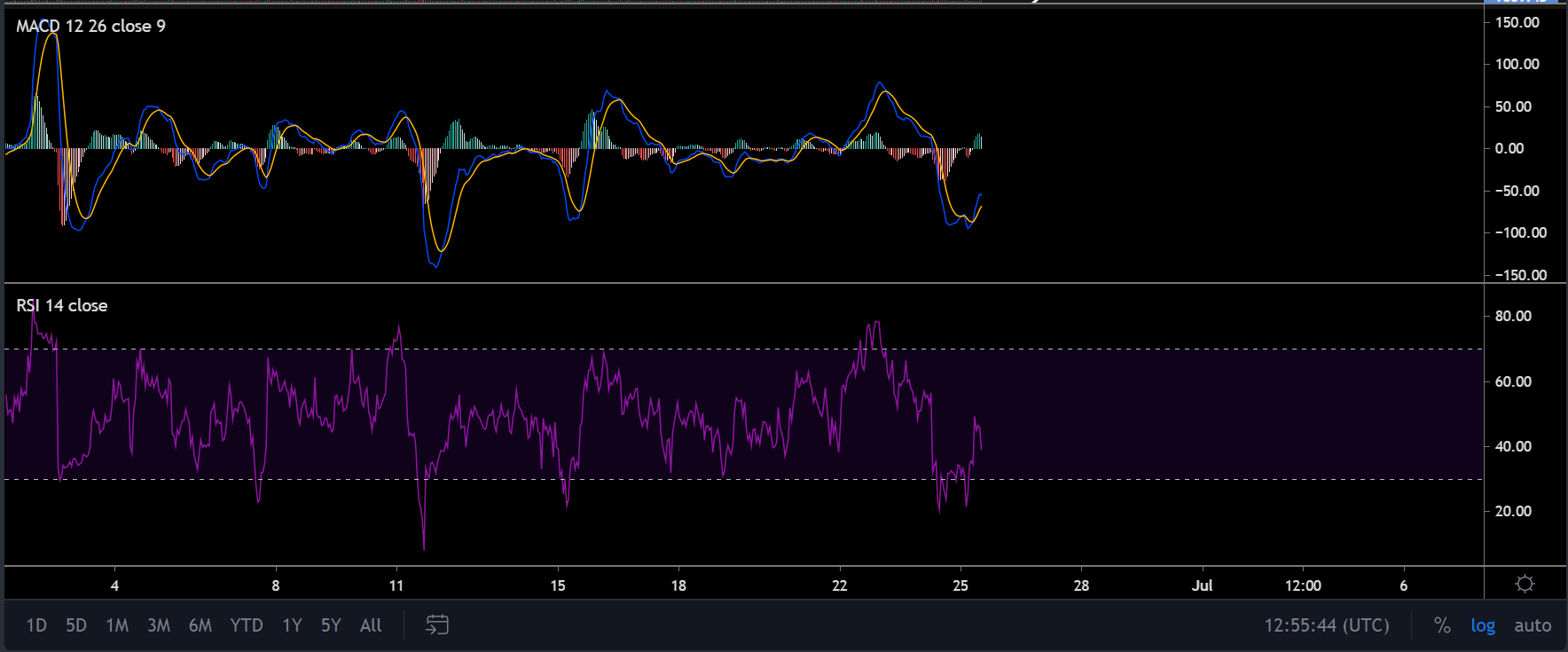Select the 1Y time range
1568x652 pixels.
[x=292, y=625]
